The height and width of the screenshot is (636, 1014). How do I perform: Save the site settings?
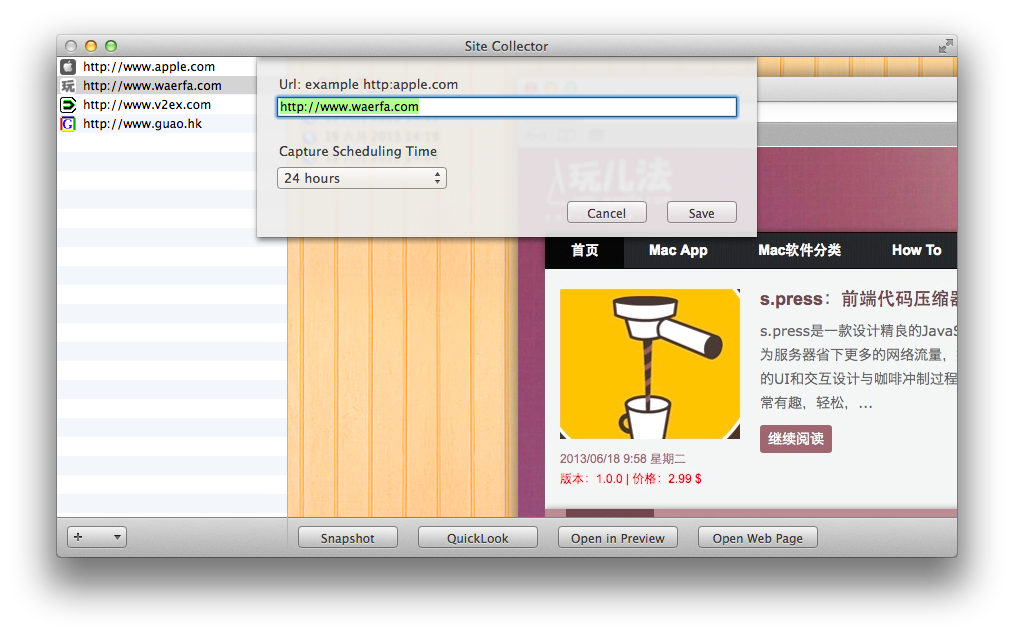(x=702, y=213)
